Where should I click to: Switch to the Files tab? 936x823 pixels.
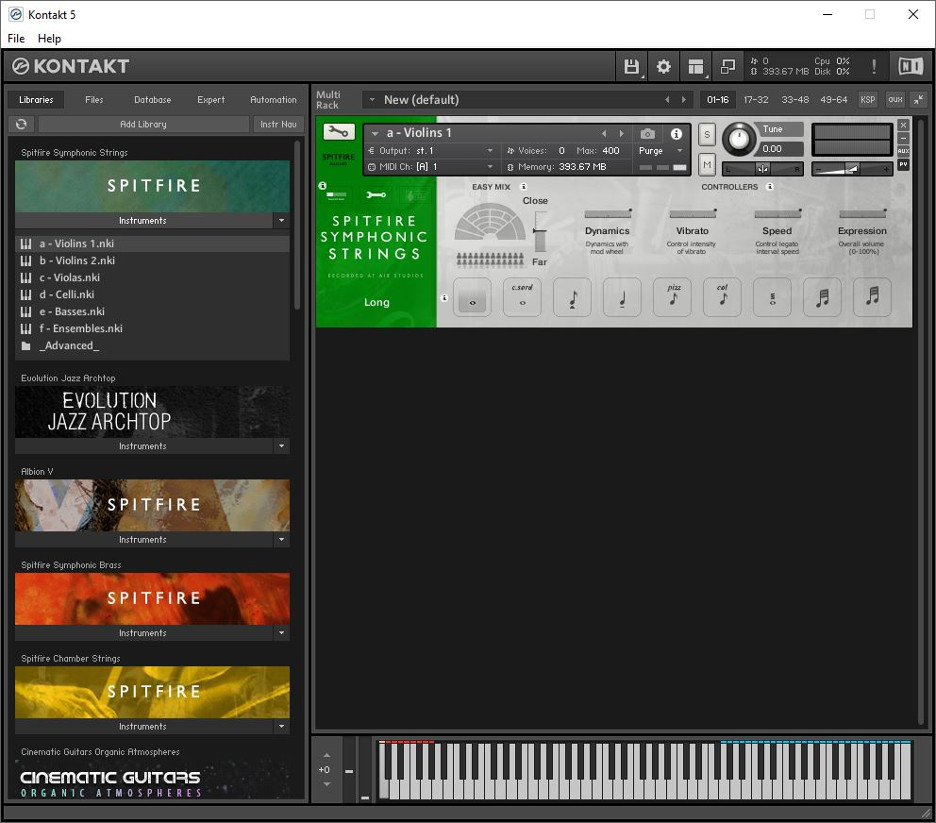point(94,100)
